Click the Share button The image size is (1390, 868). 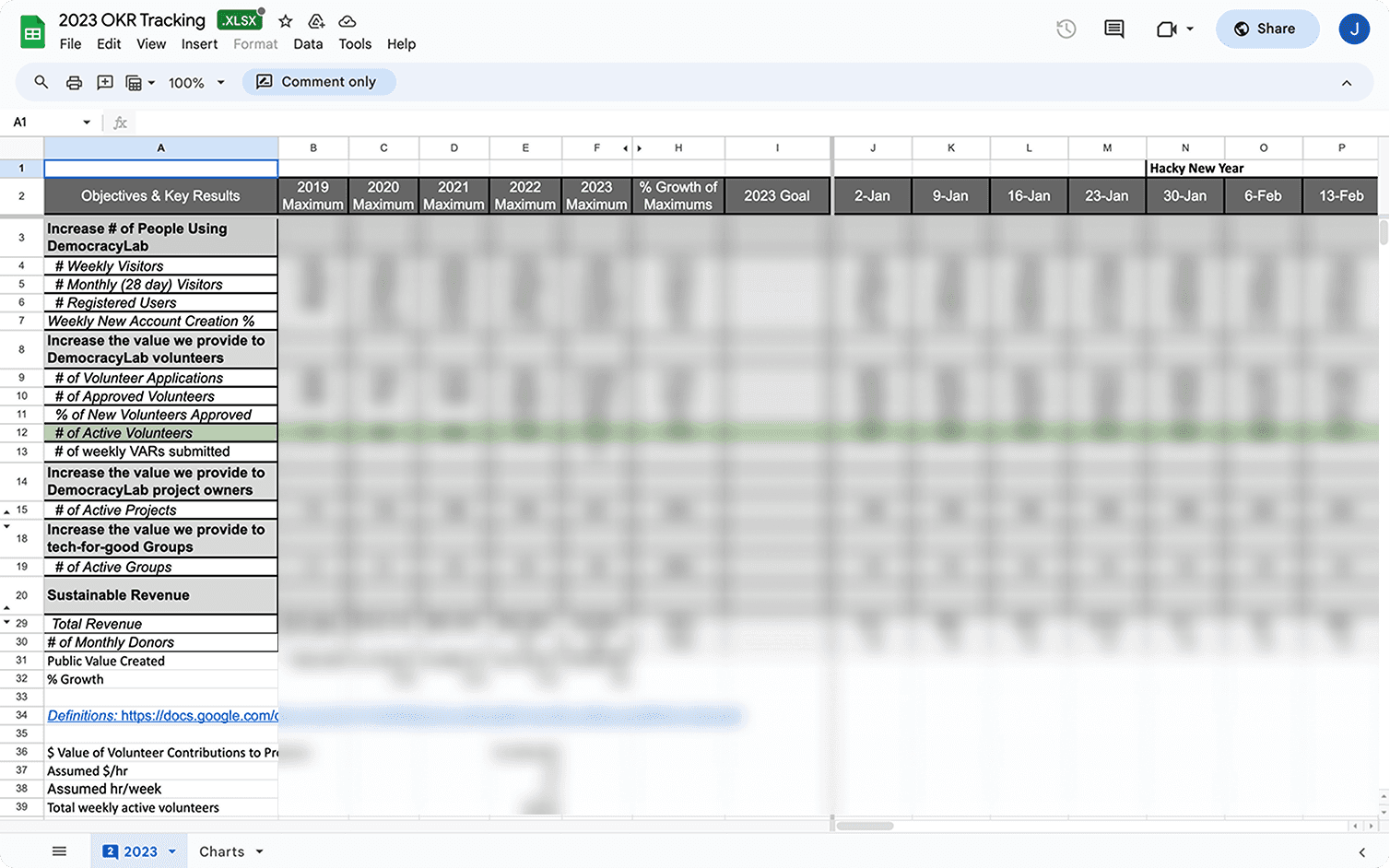pos(1267,29)
